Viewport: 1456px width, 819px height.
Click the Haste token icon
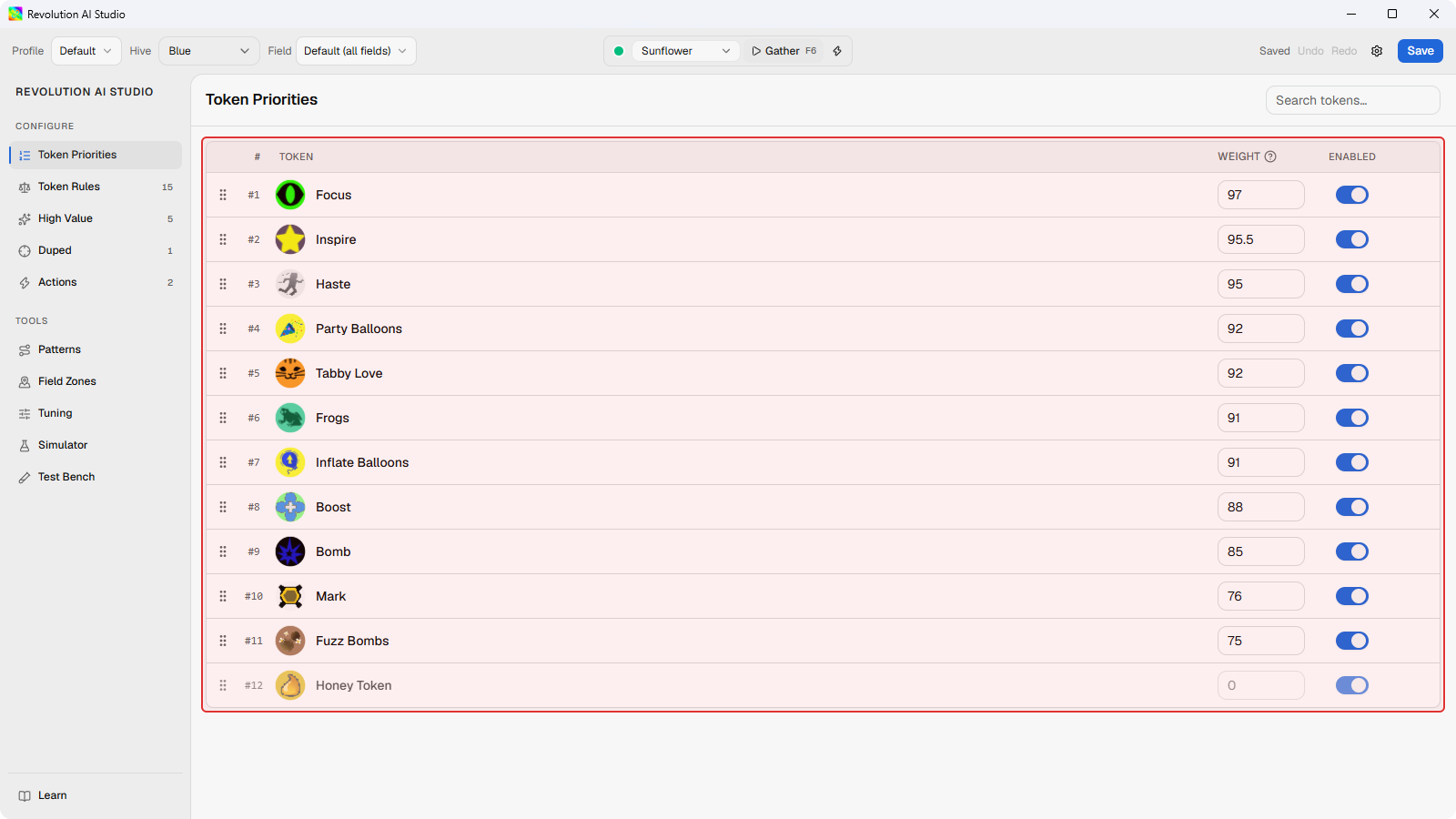(x=290, y=284)
